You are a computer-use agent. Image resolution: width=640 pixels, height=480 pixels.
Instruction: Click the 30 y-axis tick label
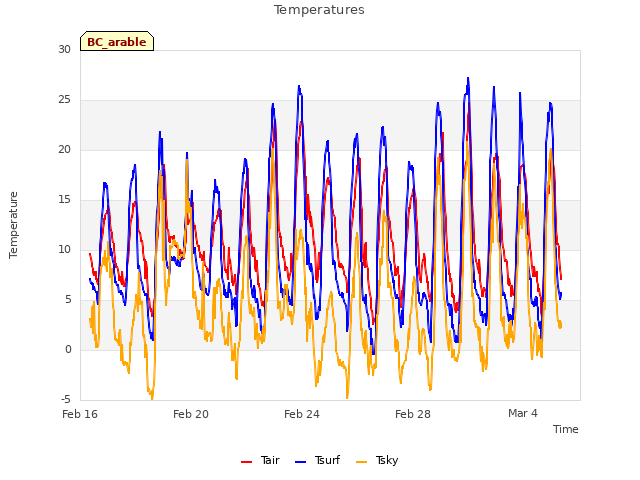pyautogui.click(x=64, y=49)
